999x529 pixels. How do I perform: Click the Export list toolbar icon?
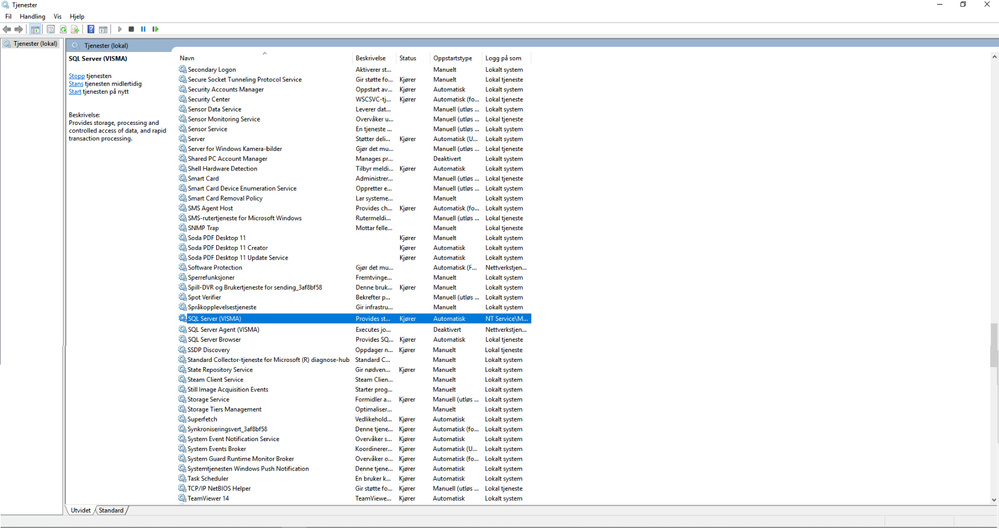click(x=75, y=29)
